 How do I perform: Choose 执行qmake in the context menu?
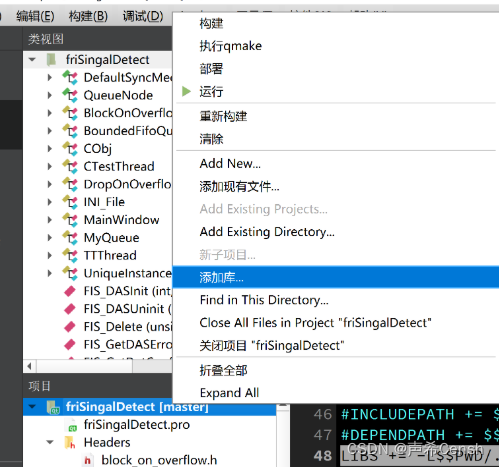click(x=336, y=46)
